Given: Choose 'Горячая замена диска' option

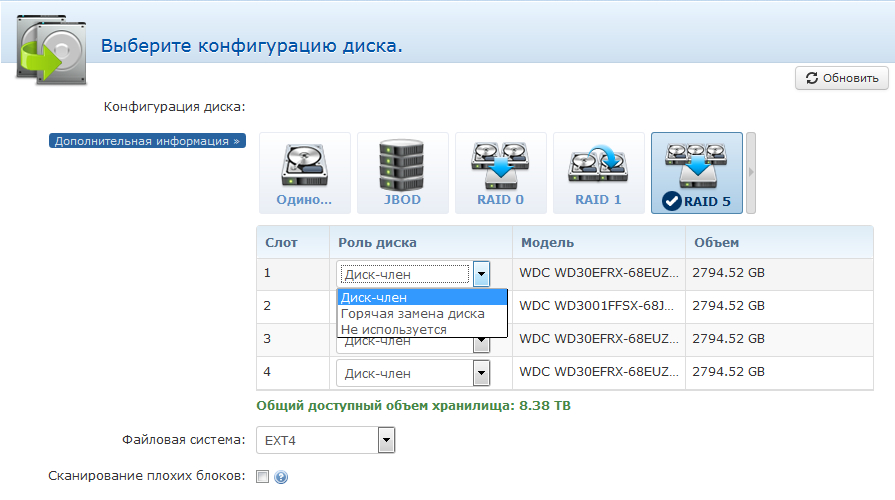Looking at the screenshot, I should pyautogui.click(x=422, y=313).
